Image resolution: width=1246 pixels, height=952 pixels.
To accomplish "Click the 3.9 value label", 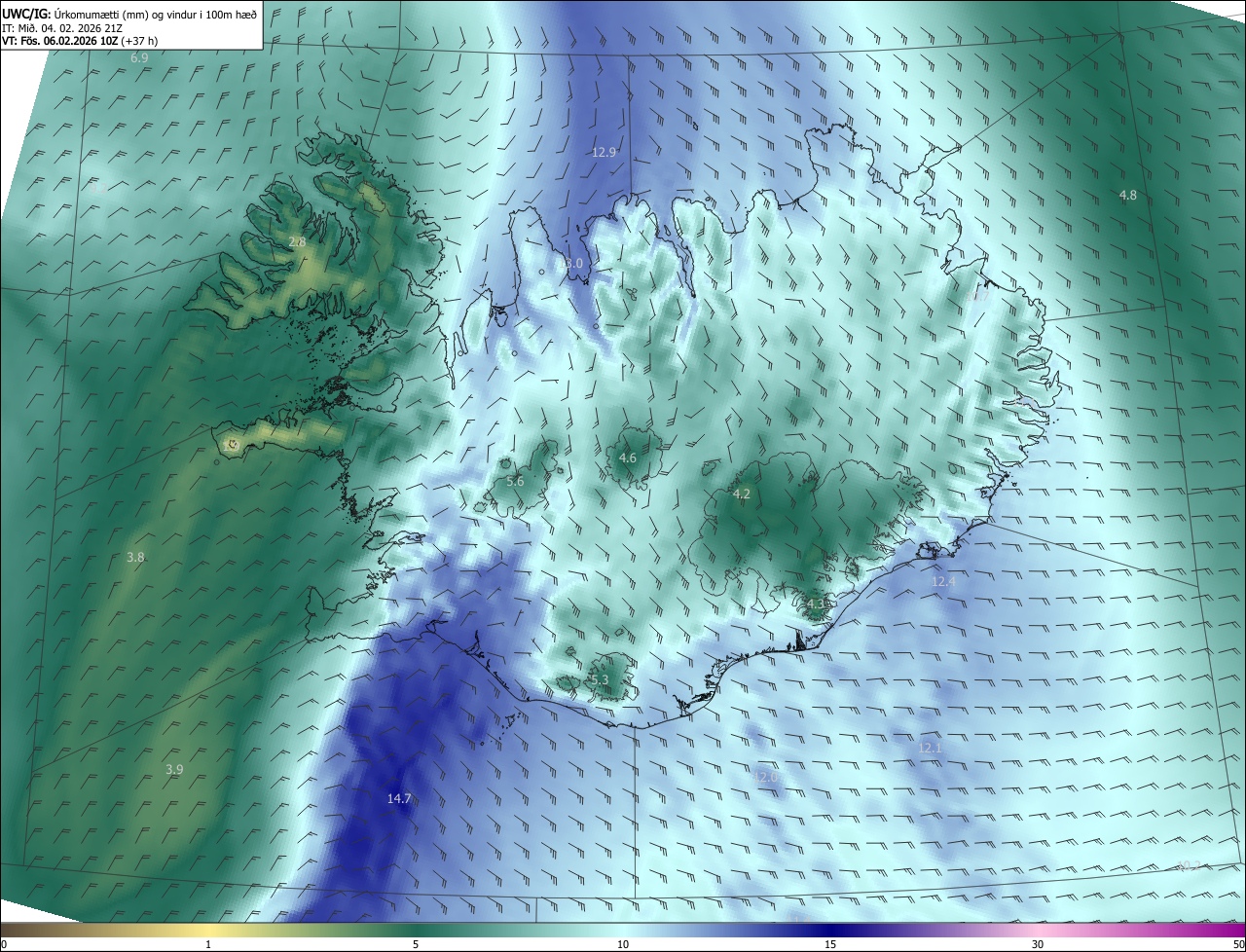I will [x=174, y=769].
